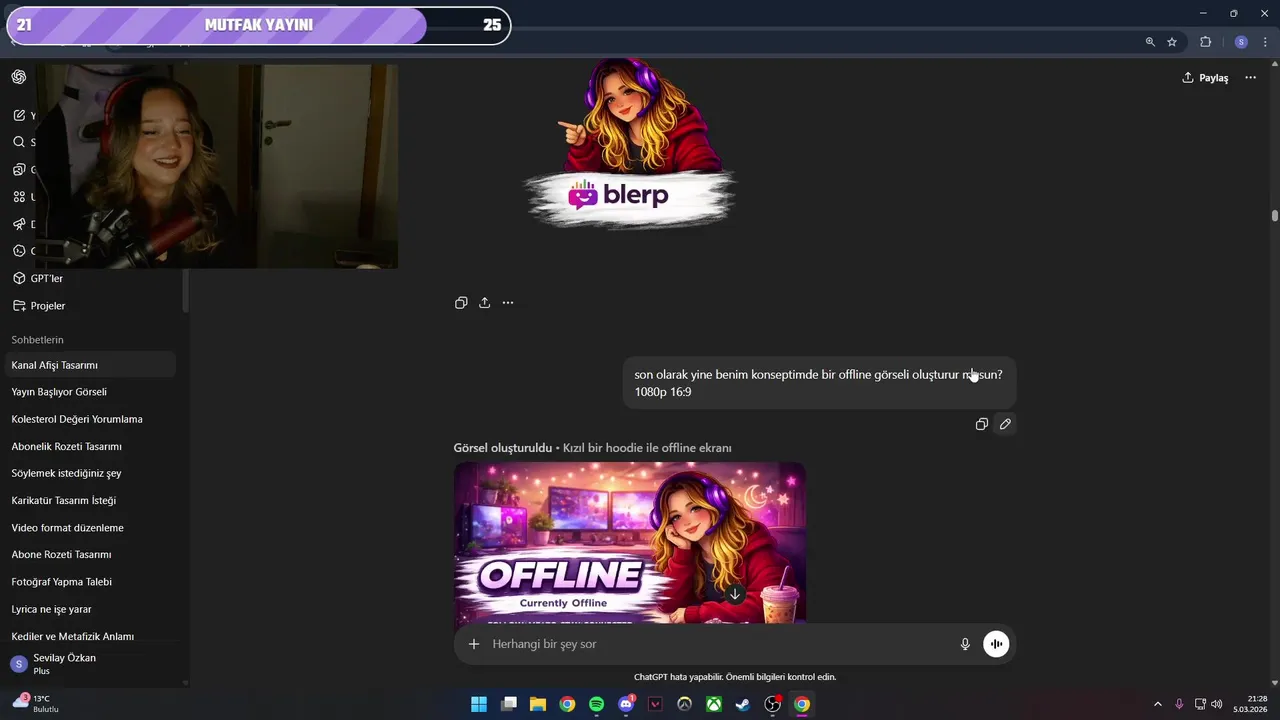Open the weather widget showing 13°C Bulutlu
The image size is (1280, 720).
[x=36, y=703]
